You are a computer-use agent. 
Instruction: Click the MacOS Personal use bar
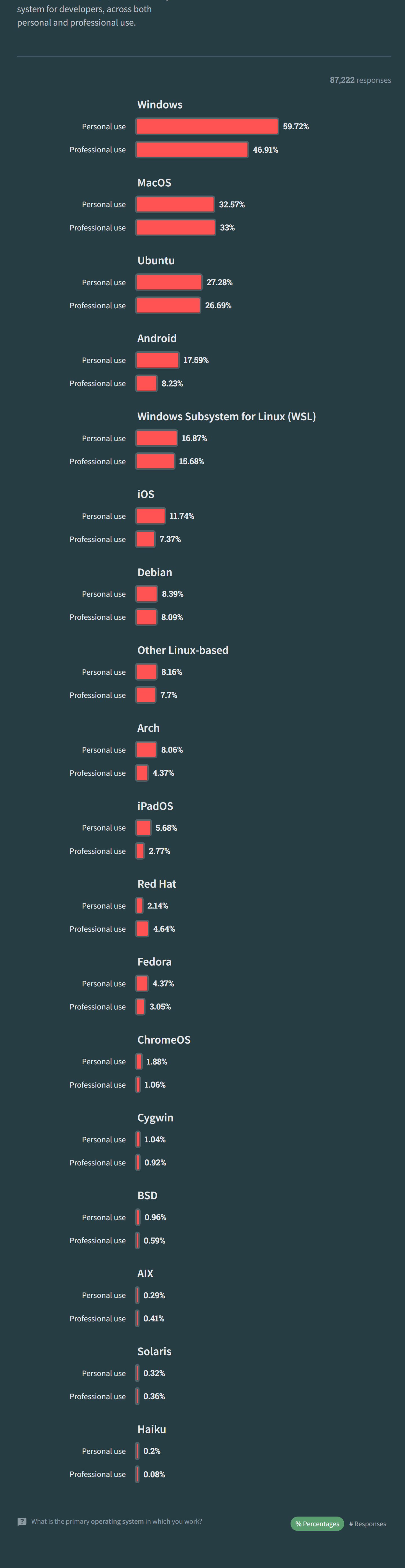(175, 205)
